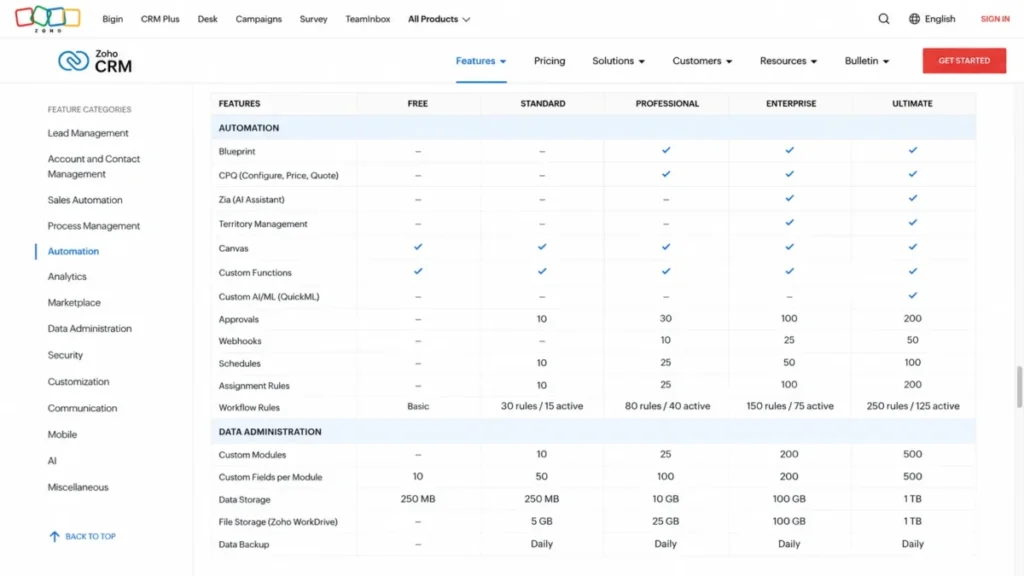The width and height of the screenshot is (1024, 576).
Task: Click Territory Management checkmark under Enterprise
Action: (x=789, y=223)
